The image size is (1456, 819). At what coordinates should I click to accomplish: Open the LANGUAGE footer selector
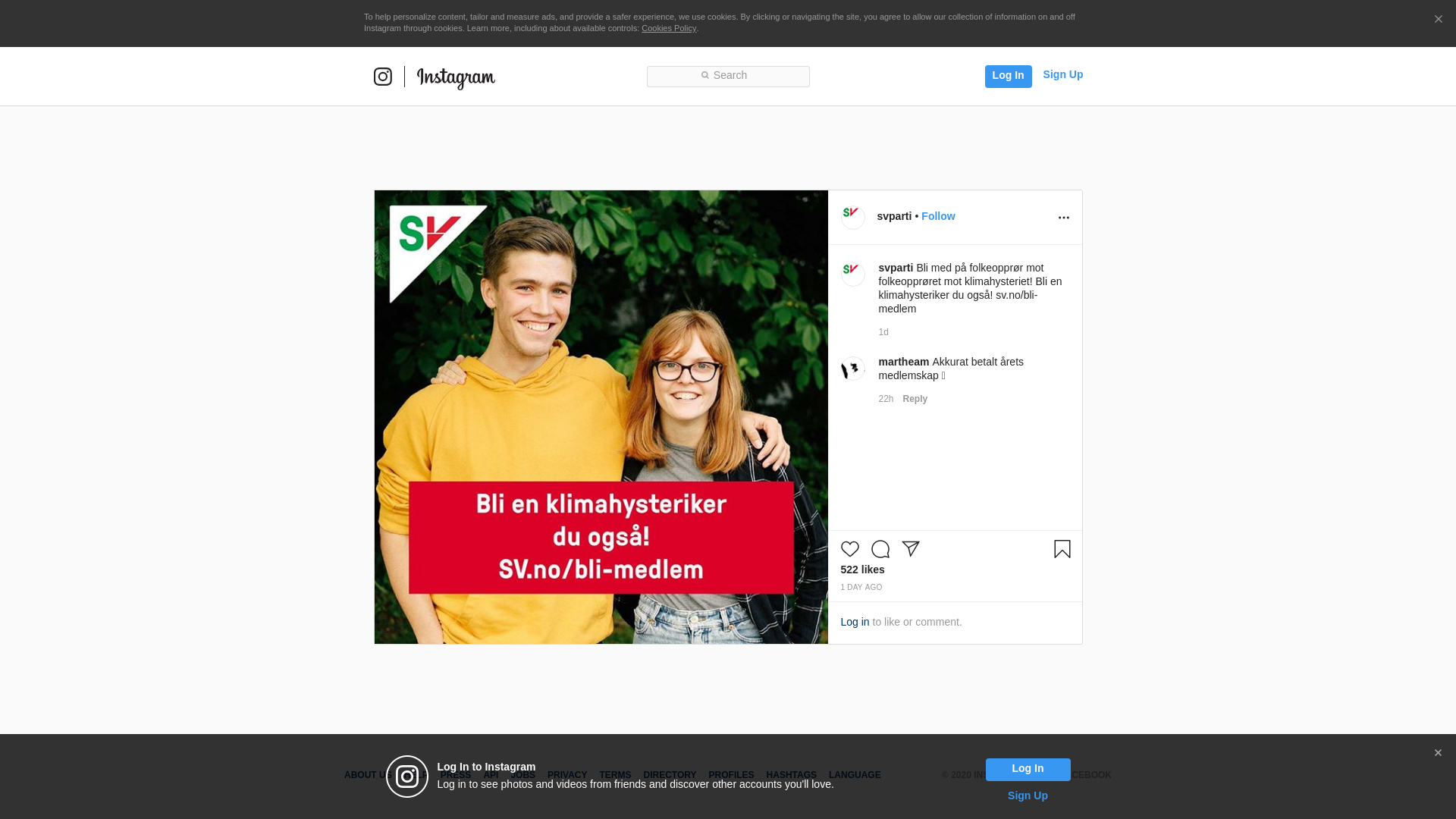tap(855, 775)
